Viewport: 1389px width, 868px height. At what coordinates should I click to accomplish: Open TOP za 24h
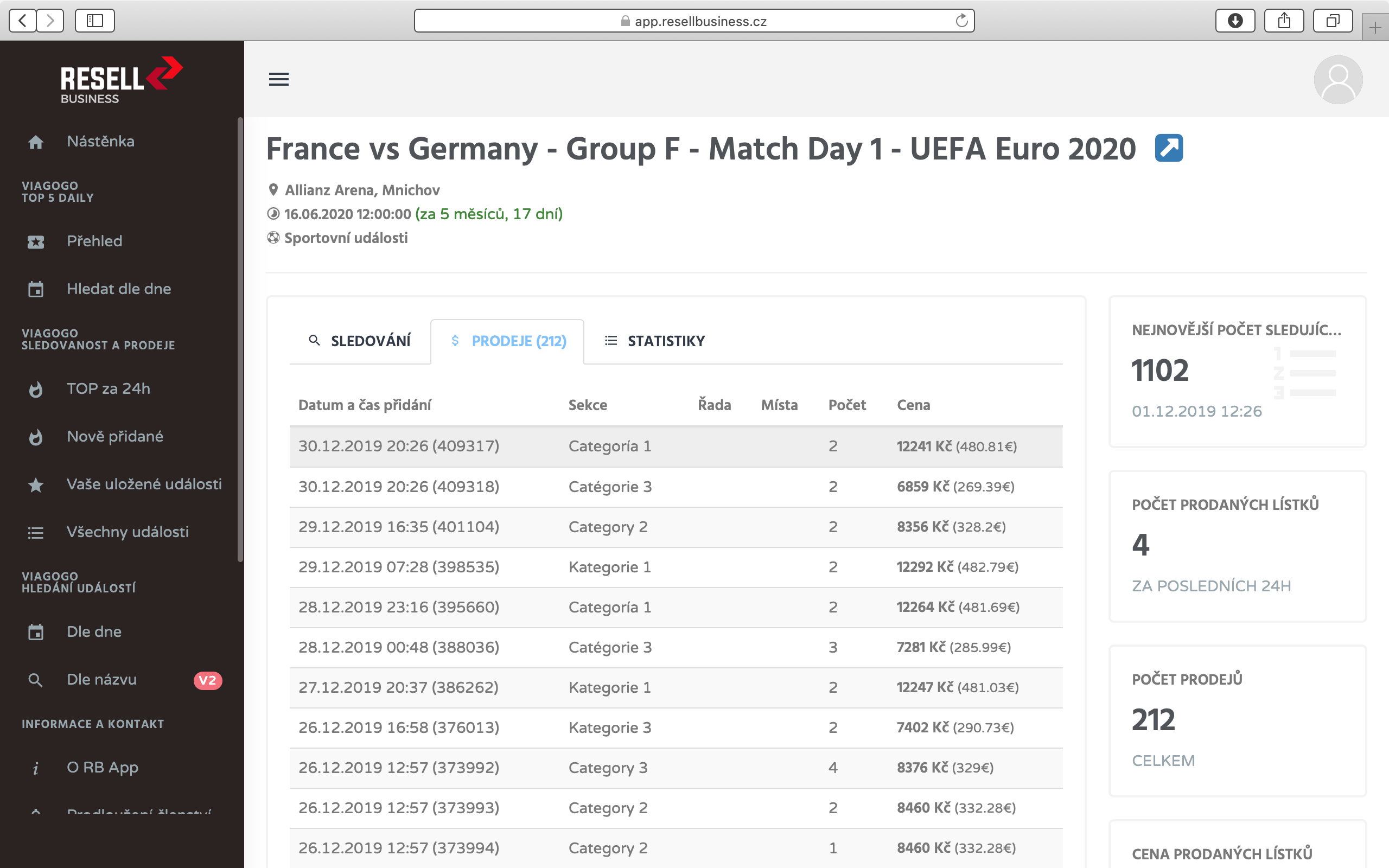point(109,388)
